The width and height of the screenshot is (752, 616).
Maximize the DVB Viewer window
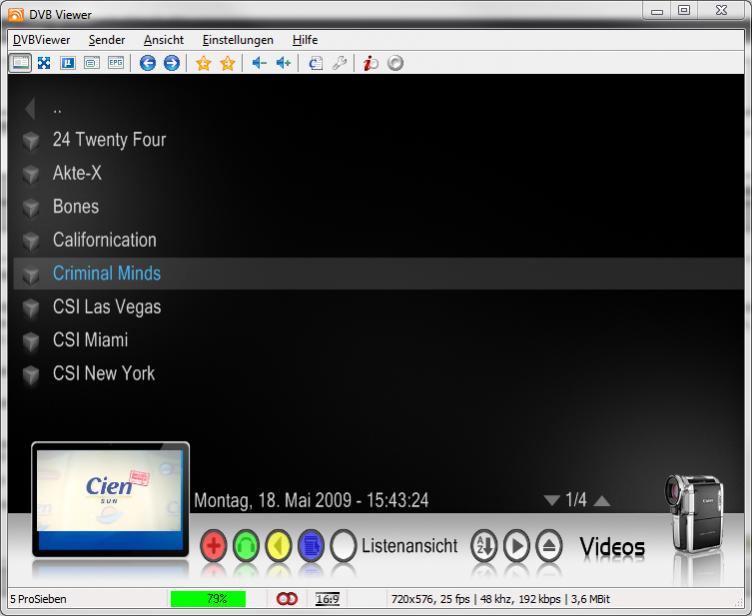point(684,10)
